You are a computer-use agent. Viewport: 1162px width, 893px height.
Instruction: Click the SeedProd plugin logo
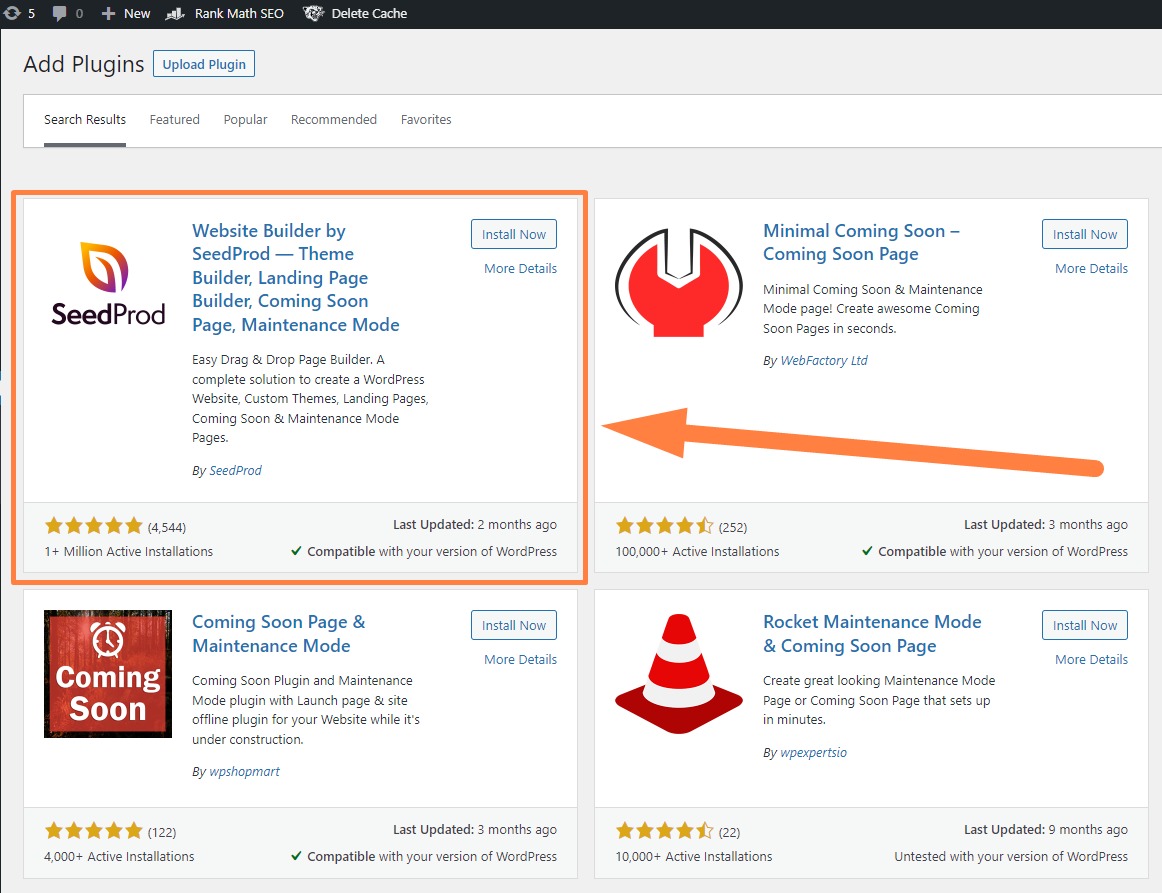[x=107, y=285]
